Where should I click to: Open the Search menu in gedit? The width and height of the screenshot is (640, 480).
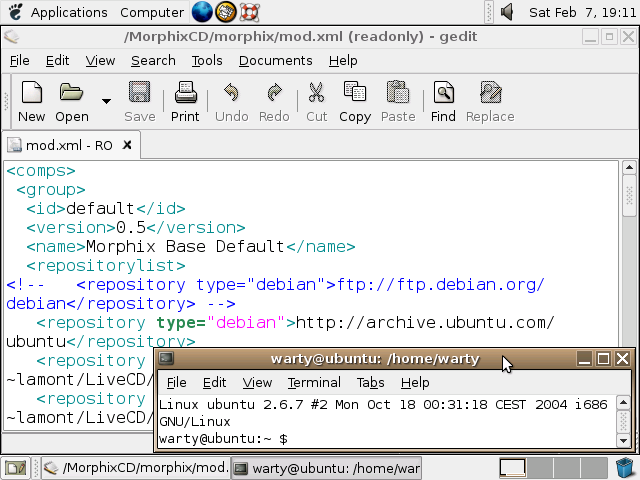click(x=153, y=60)
